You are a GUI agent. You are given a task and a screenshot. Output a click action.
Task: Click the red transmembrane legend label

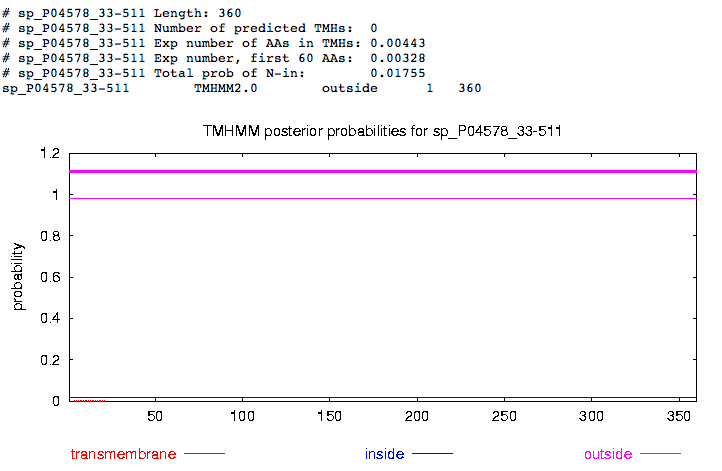125,454
